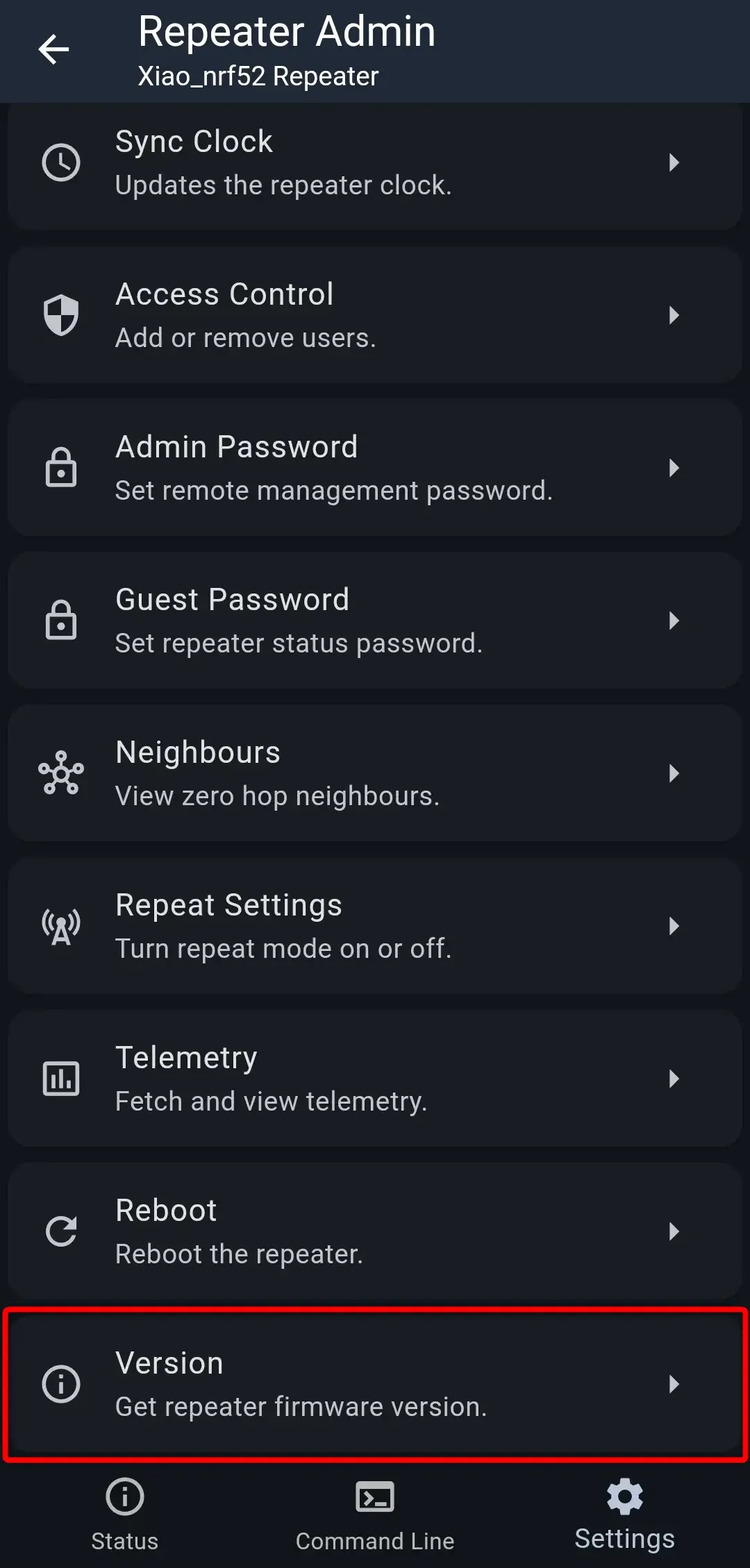Tap the Reboot refresh icon
Viewport: 750px width, 1568px height.
[x=61, y=1231]
